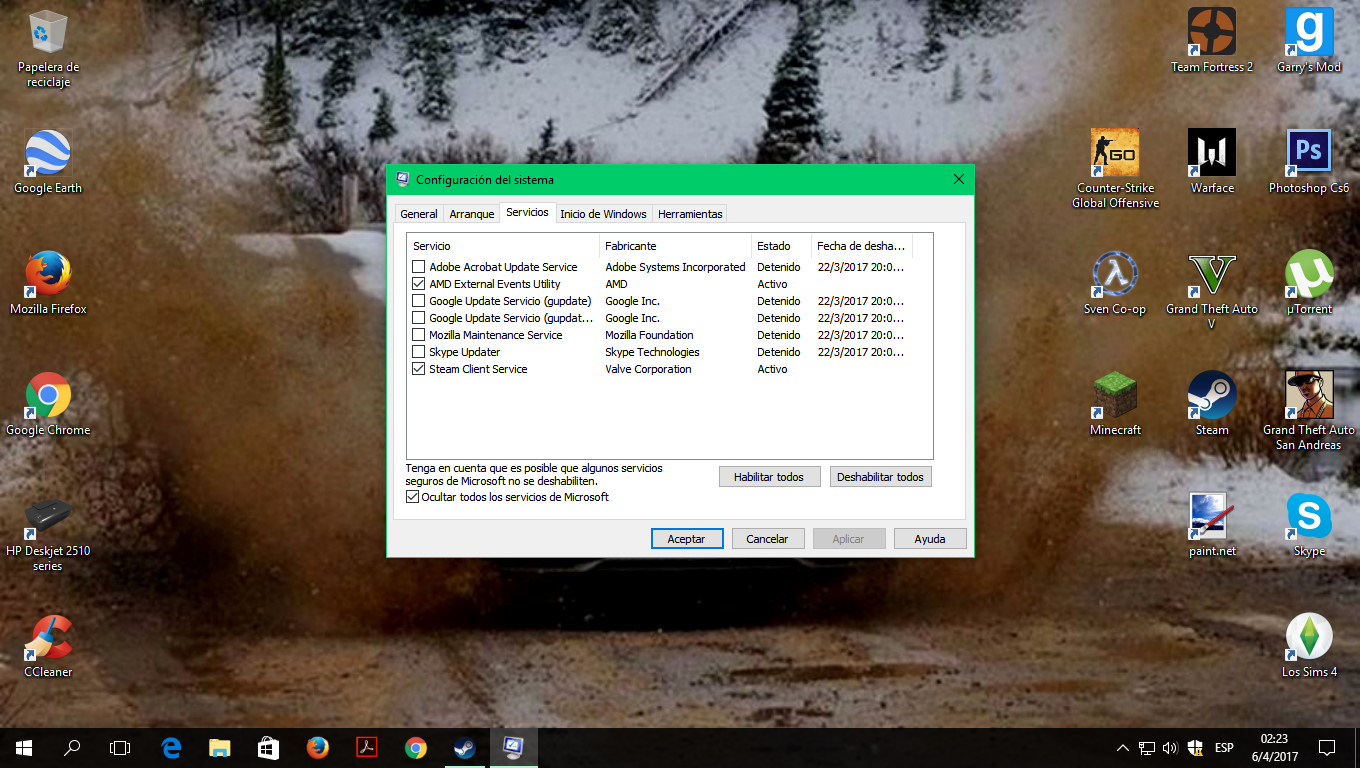Open the Windows Start menu

(24, 748)
